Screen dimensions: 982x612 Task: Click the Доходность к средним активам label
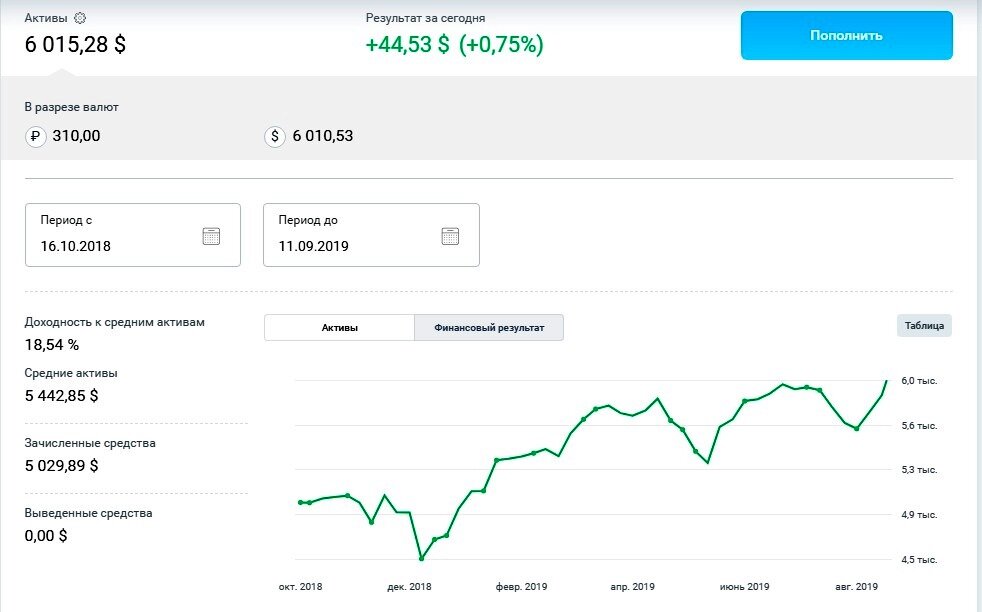115,322
